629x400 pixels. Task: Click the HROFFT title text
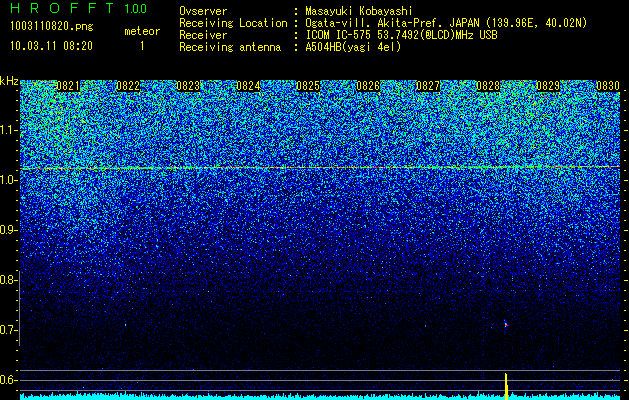click(x=62, y=8)
